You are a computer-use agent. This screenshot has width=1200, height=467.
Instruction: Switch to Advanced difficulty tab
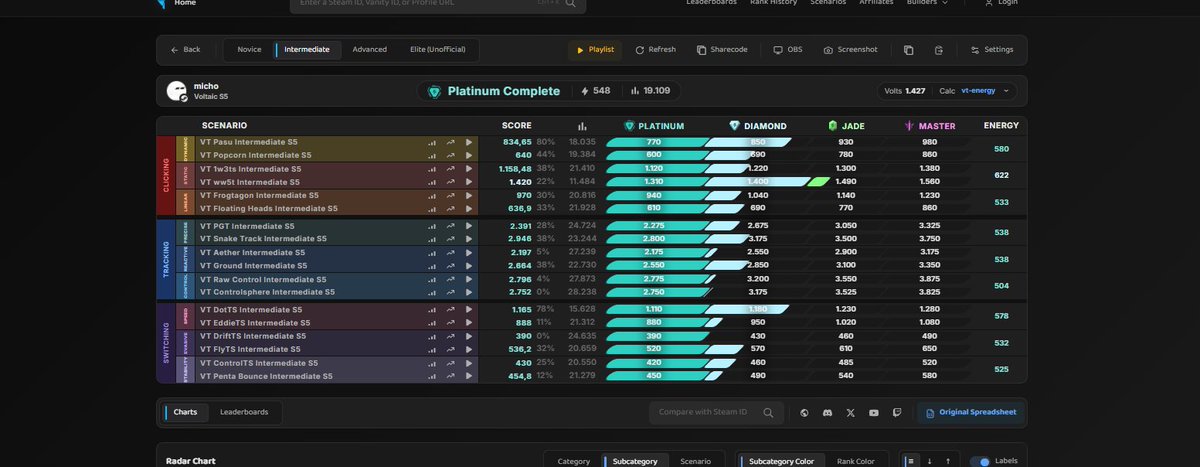pos(369,50)
